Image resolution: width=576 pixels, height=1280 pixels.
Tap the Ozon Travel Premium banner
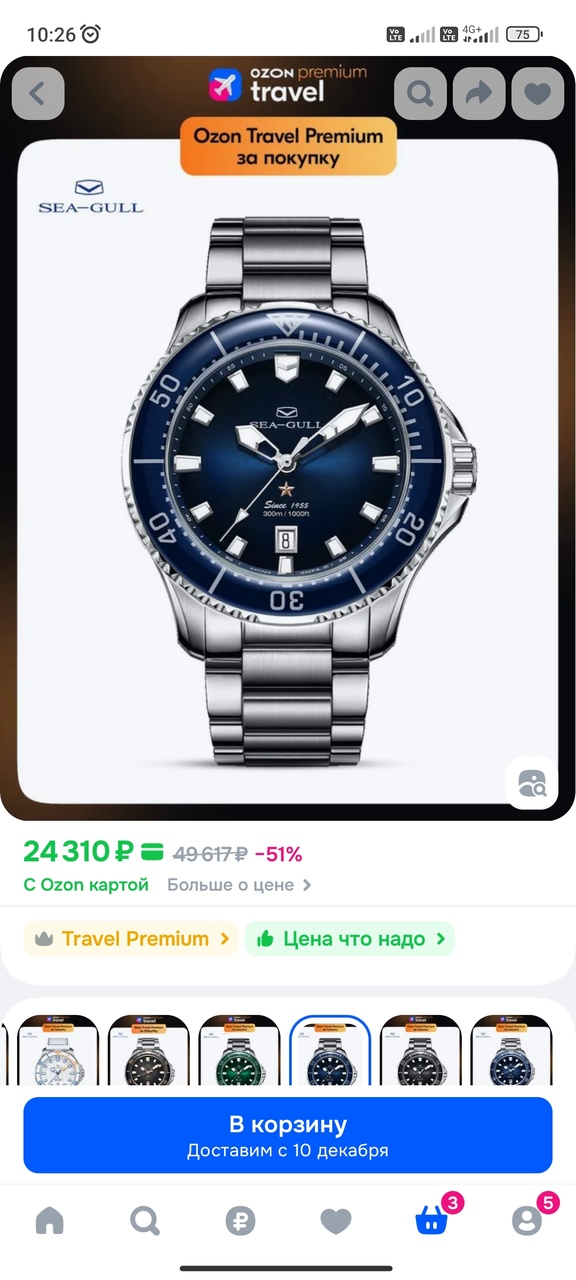point(288,146)
